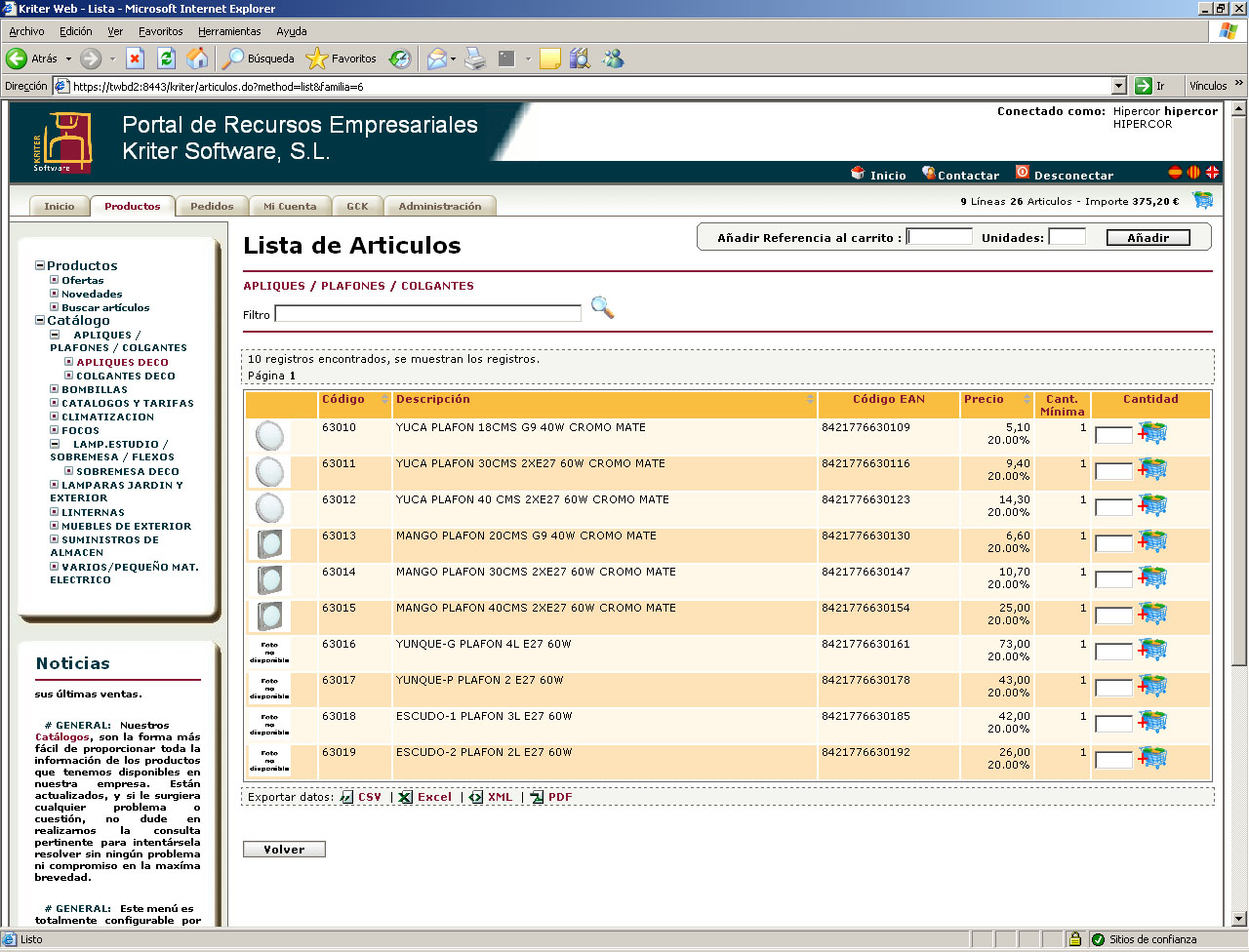1249x952 pixels.
Task: Collapse the Catálogo tree node
Action: coord(40,320)
